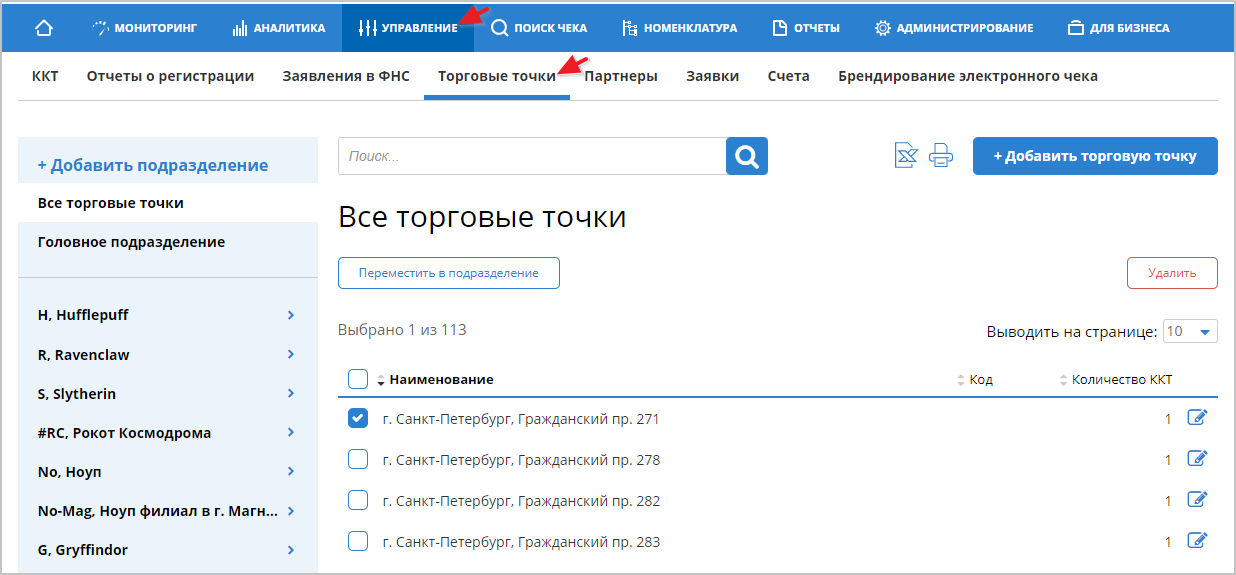Open edit for Гражданский пр. 282
The height and width of the screenshot is (575, 1236).
1197,500
